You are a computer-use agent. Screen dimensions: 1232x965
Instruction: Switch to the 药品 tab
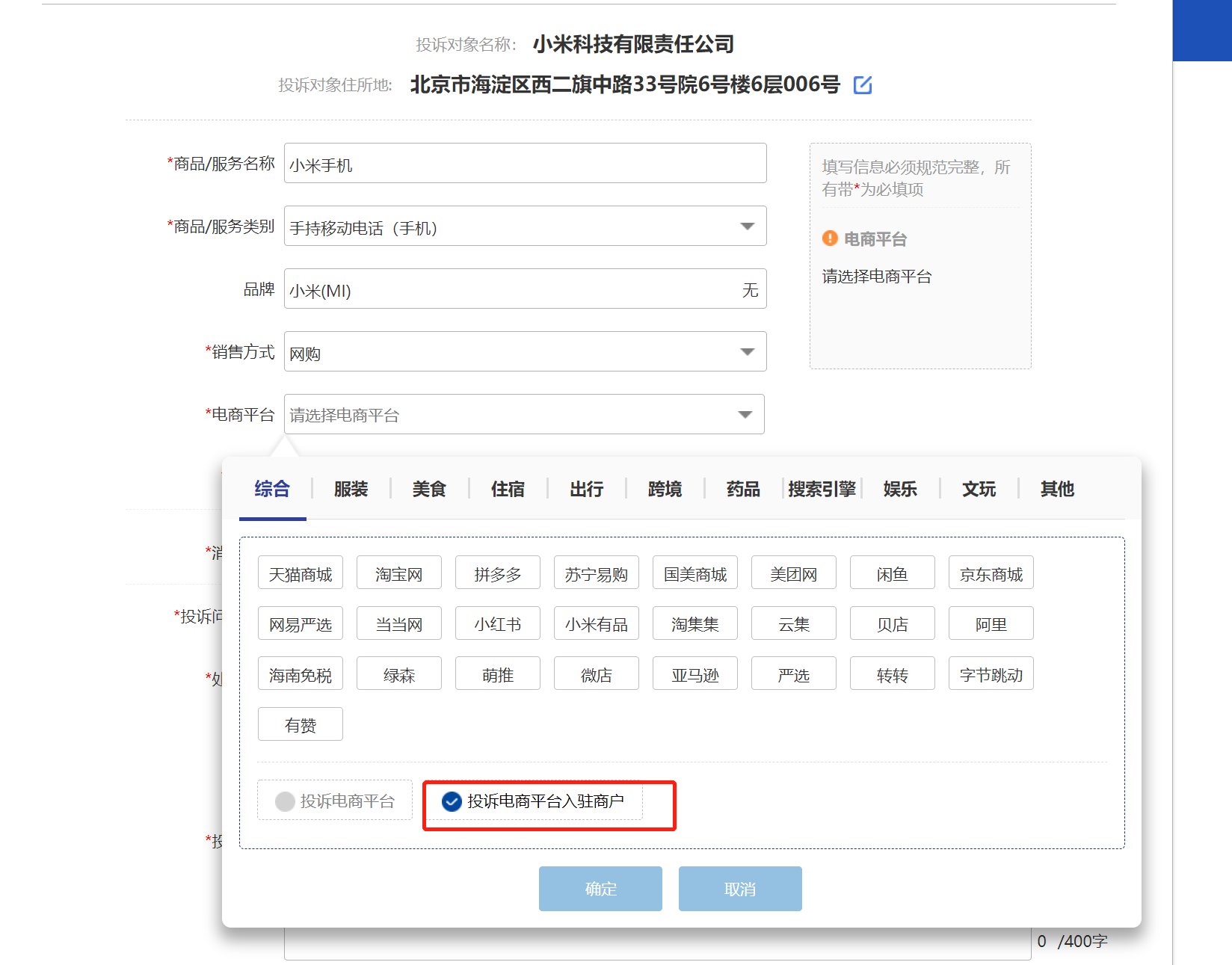tap(743, 489)
